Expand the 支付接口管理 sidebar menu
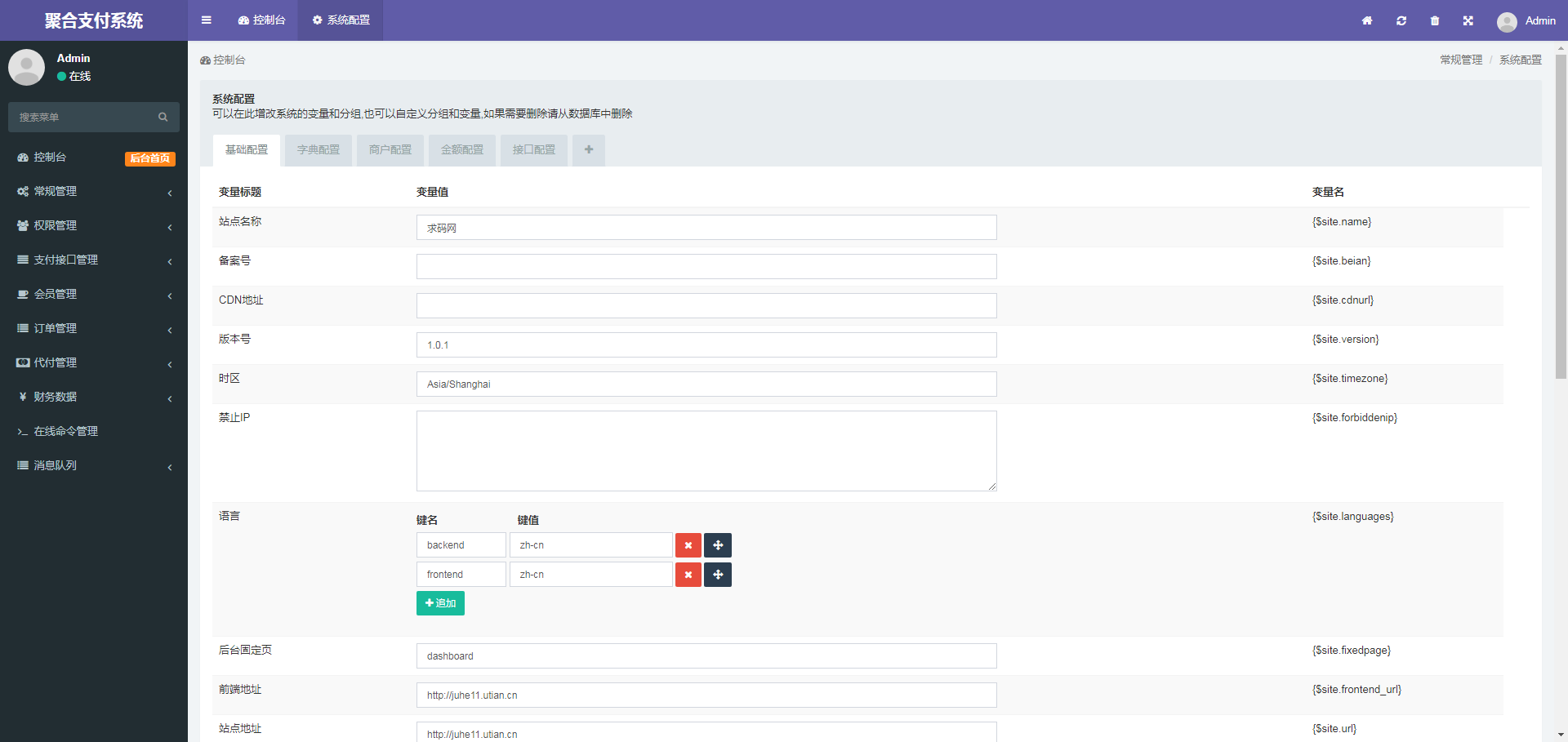 click(94, 260)
